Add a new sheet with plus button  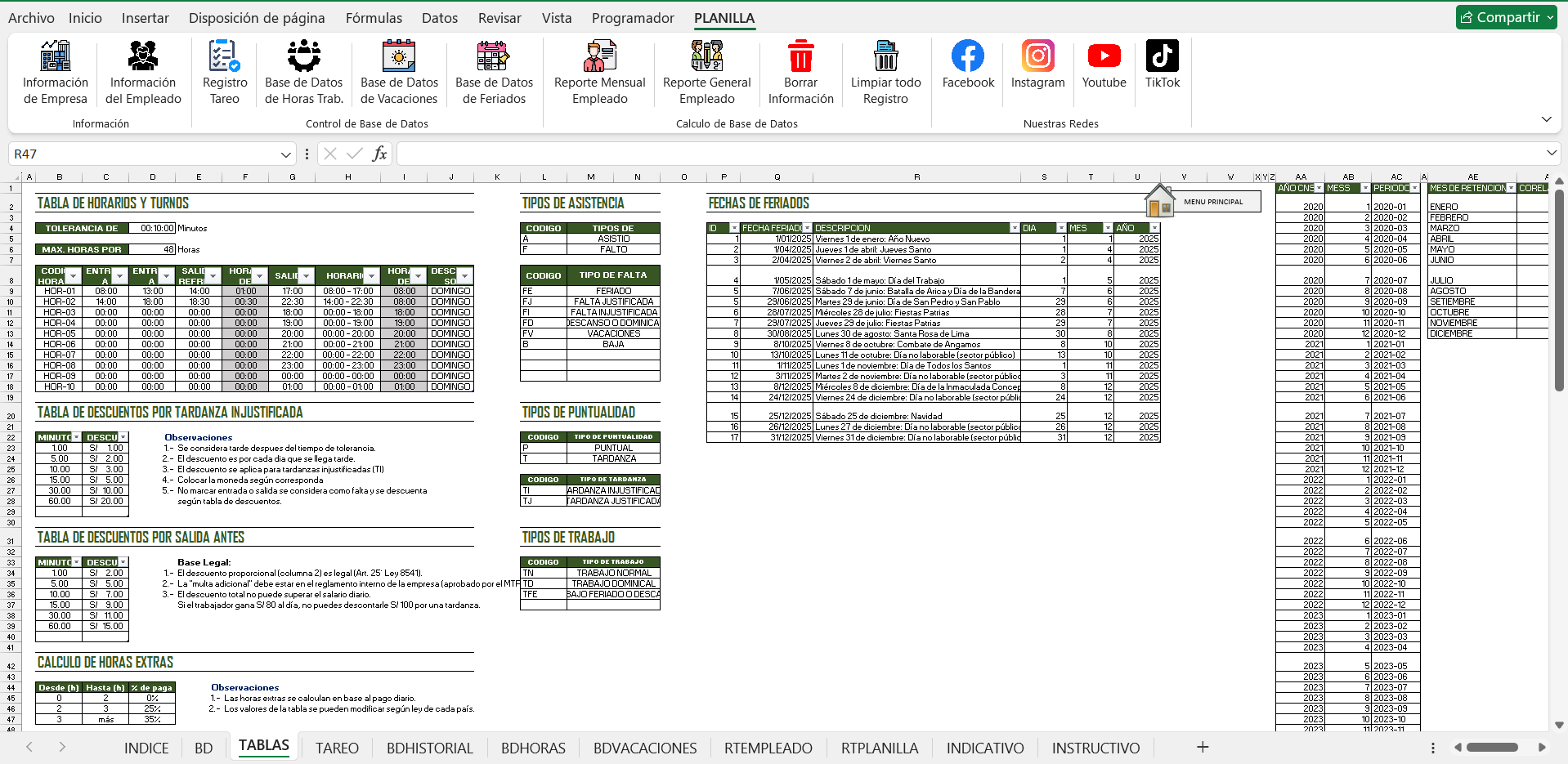[1202, 747]
